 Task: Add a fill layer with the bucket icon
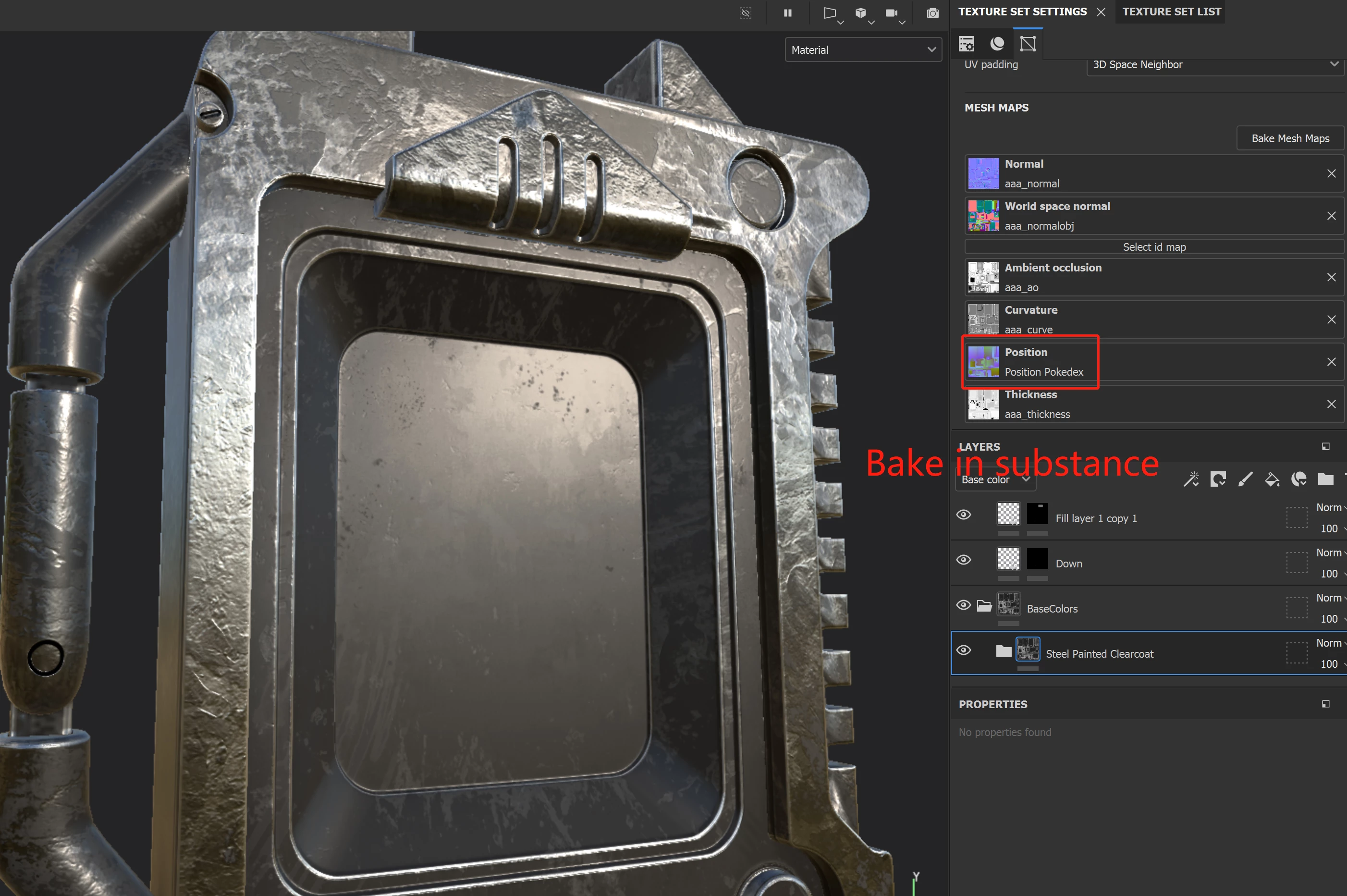[x=1272, y=479]
